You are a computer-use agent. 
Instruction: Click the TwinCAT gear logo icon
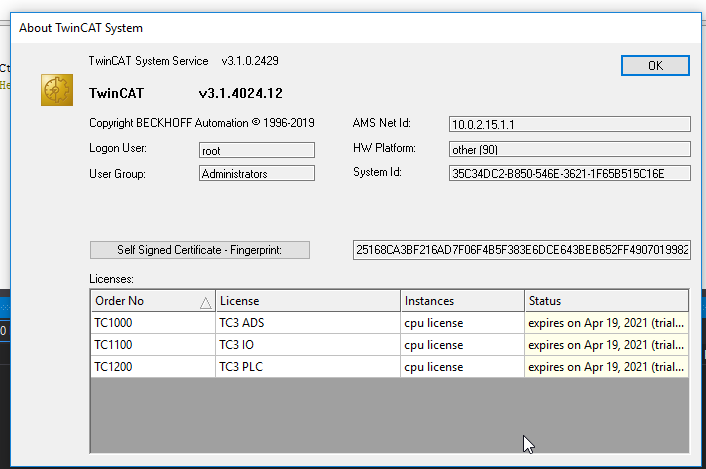click(x=57, y=90)
